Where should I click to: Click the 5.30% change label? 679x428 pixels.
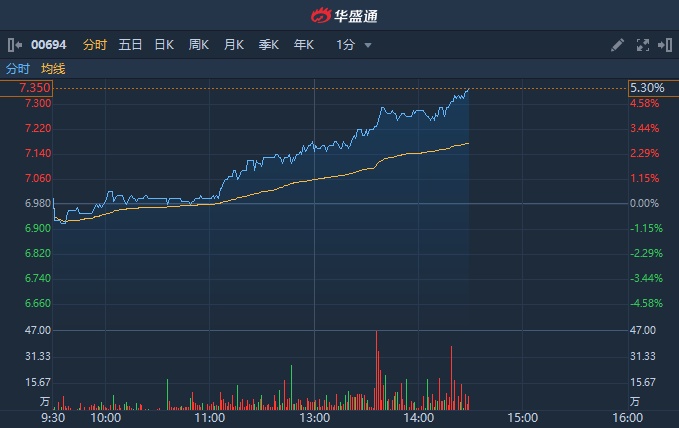(645, 89)
